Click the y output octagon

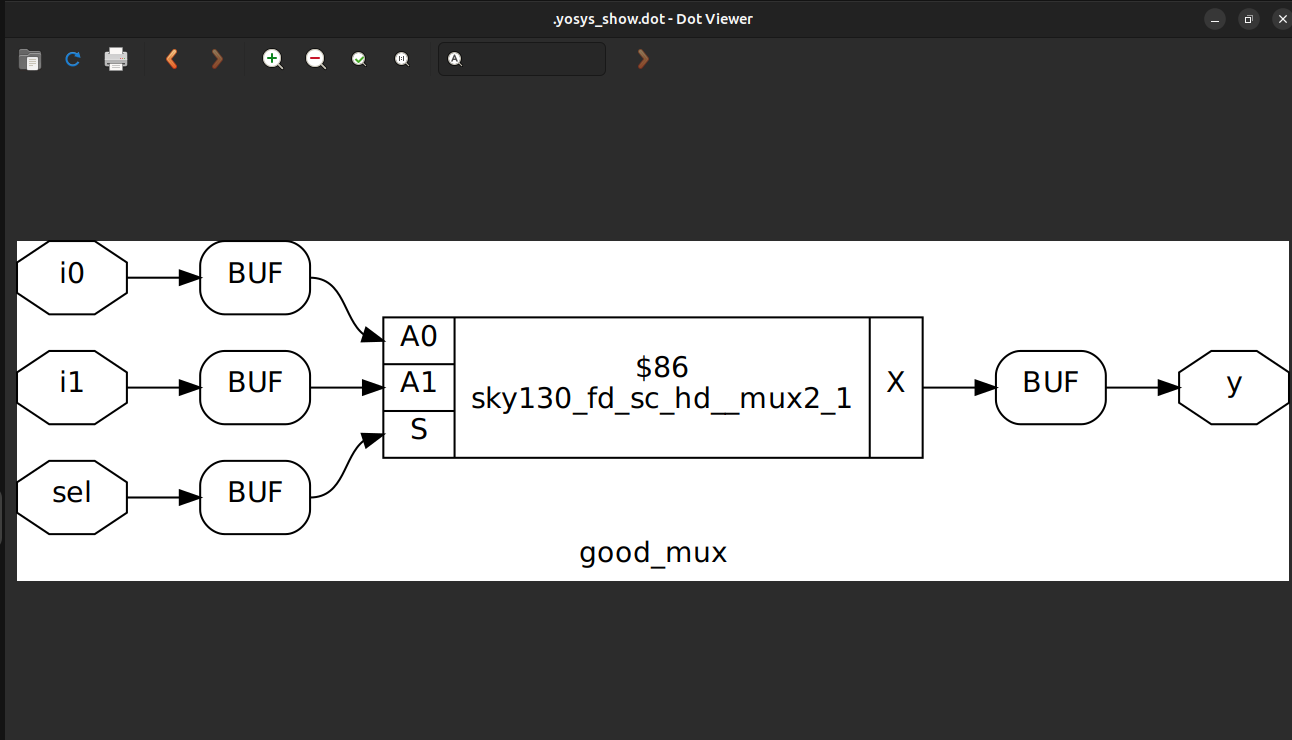click(x=1235, y=387)
